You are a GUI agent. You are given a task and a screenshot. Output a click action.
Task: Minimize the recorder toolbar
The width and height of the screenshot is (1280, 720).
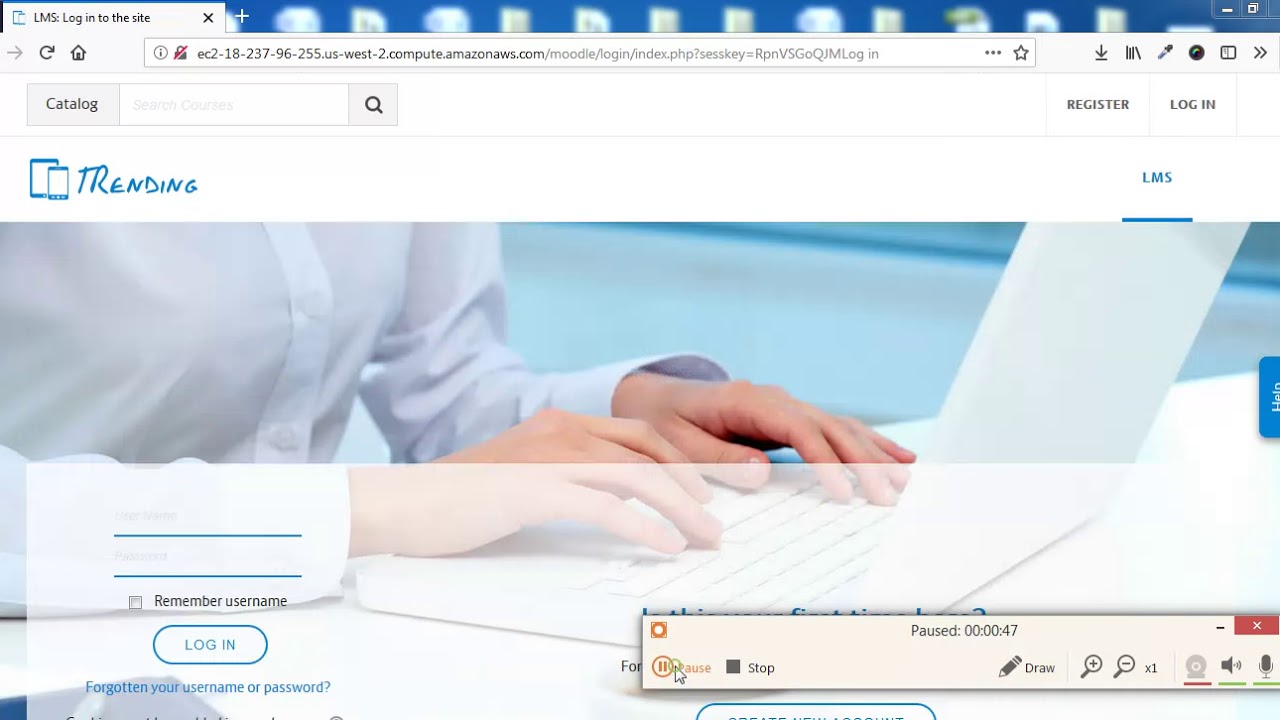coord(1220,627)
